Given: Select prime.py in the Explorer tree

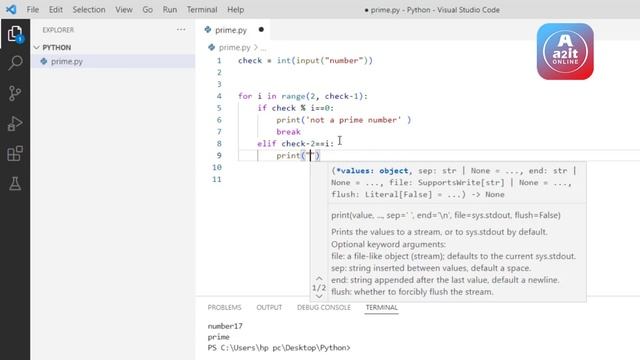Looking at the screenshot, I should point(113,61).
